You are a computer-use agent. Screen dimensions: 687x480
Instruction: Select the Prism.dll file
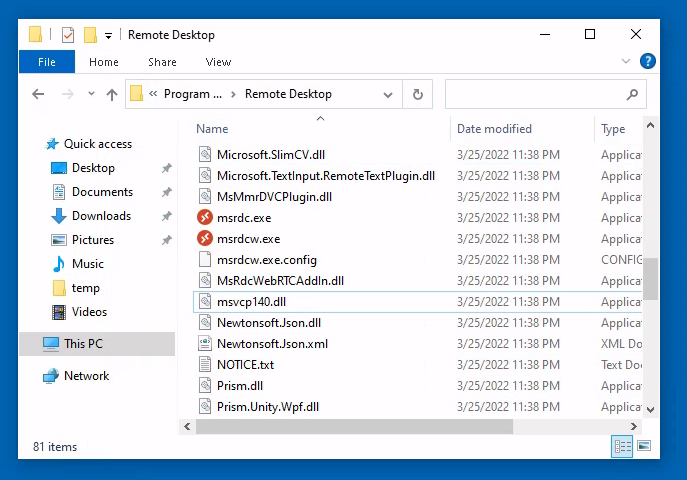pos(240,386)
